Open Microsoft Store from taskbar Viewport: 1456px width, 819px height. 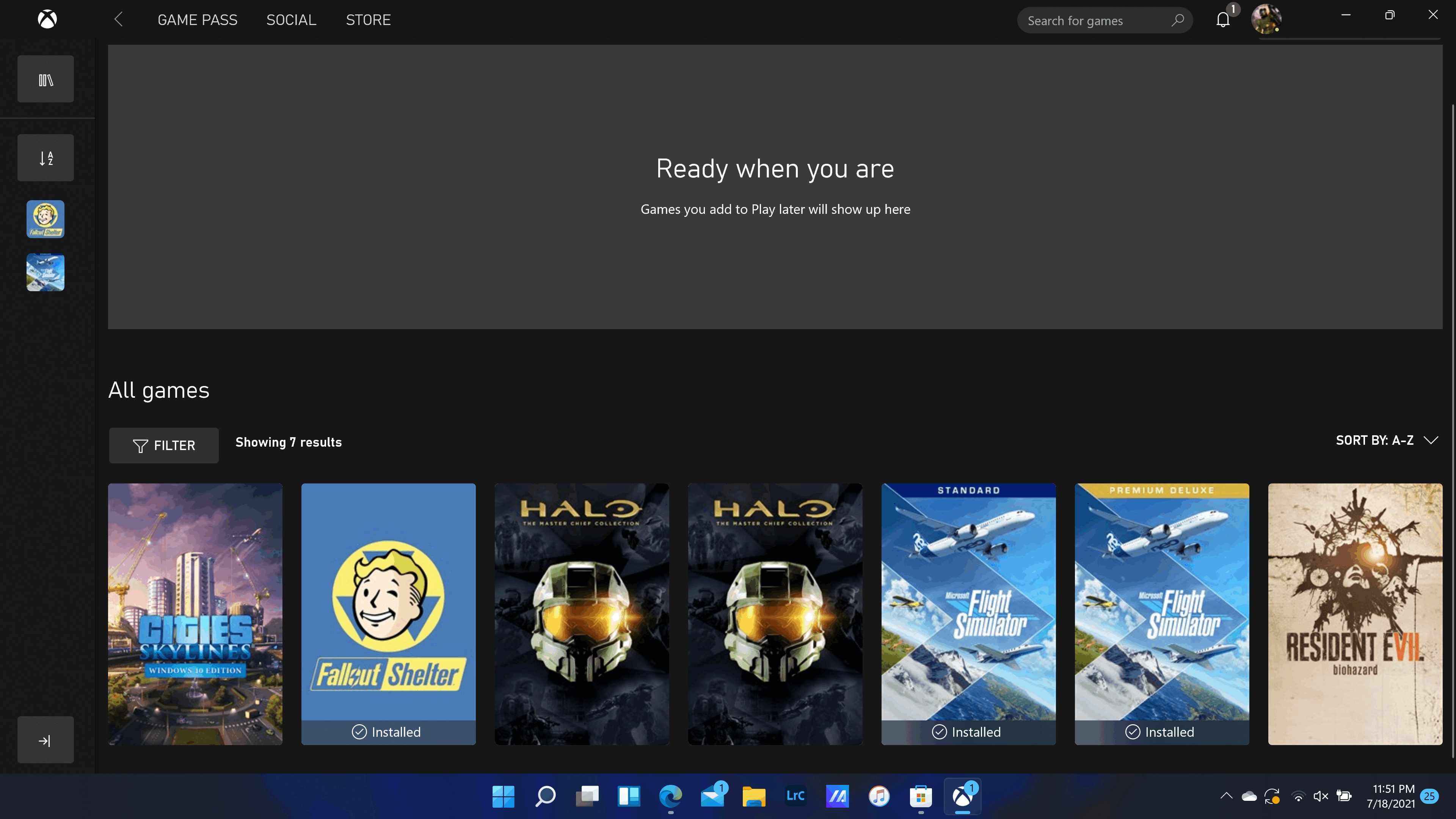tap(921, 796)
